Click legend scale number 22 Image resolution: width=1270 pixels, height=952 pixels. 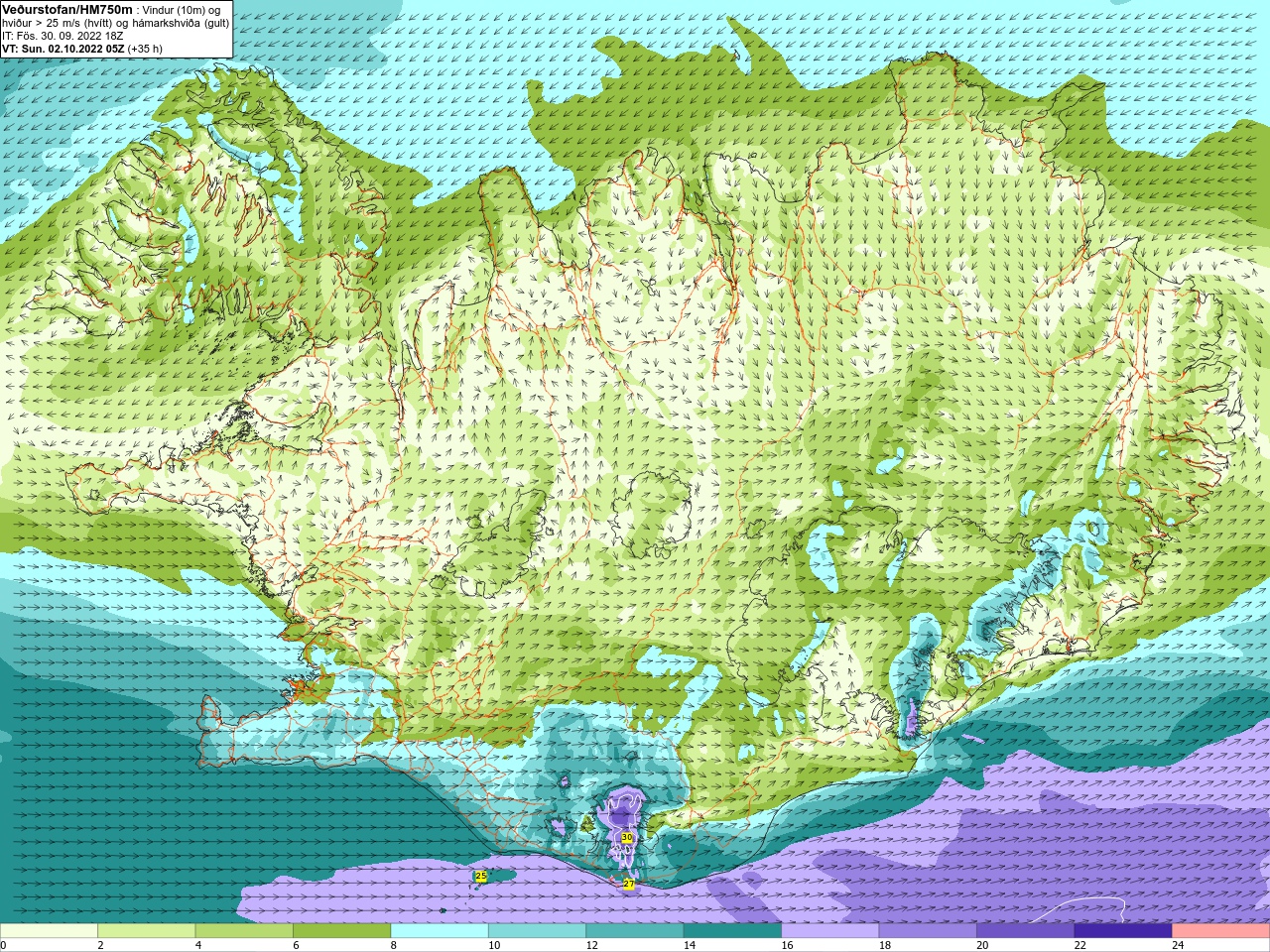1080,945
